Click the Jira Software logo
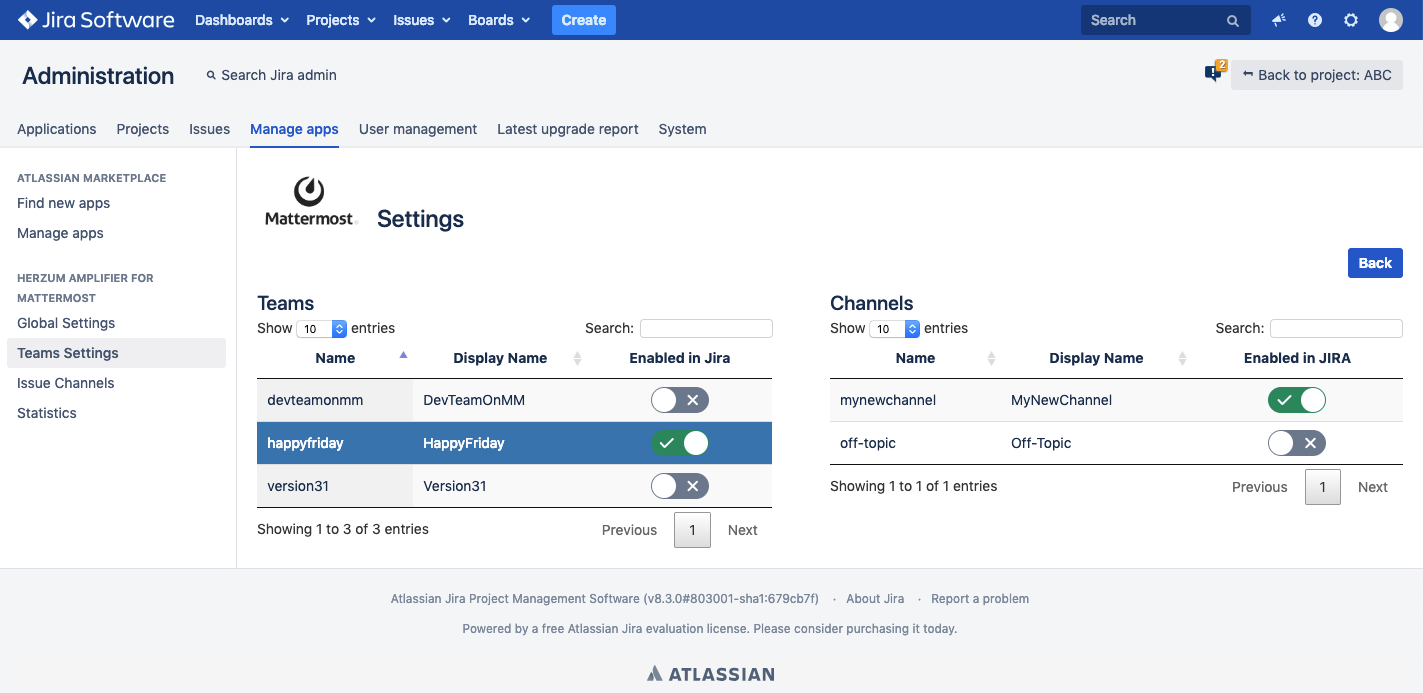The image size is (1423, 693). pyautogui.click(x=96, y=20)
